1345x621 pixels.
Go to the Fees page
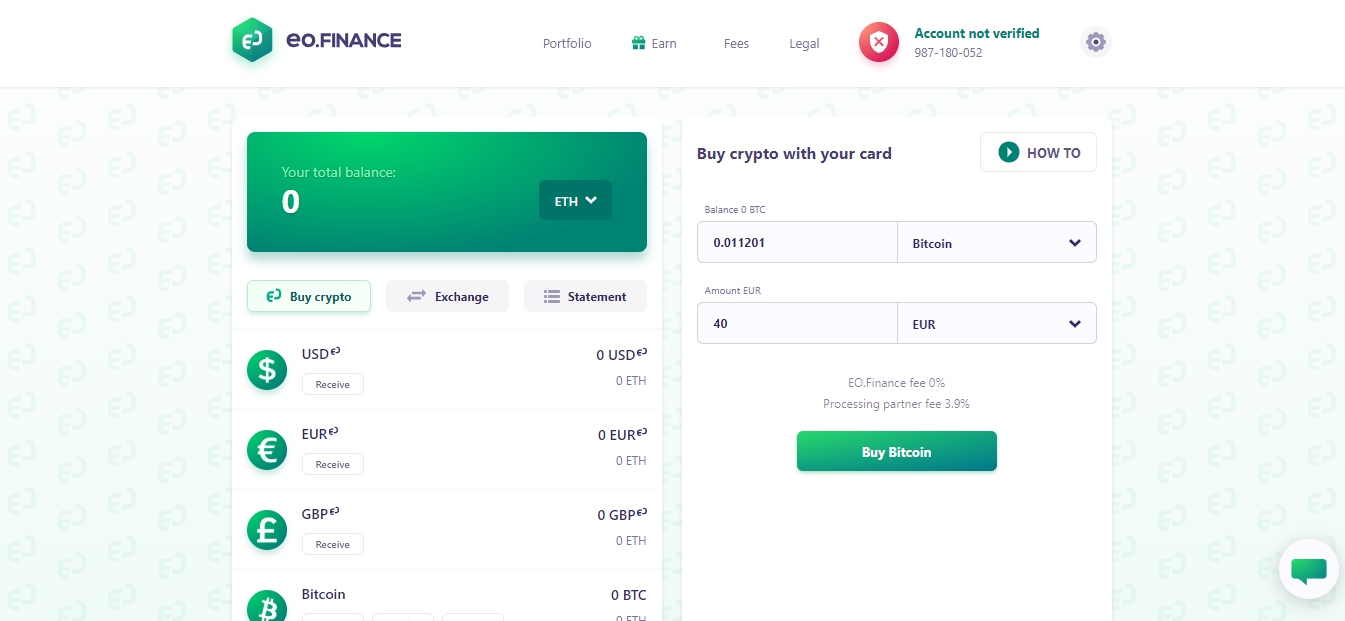coord(736,43)
